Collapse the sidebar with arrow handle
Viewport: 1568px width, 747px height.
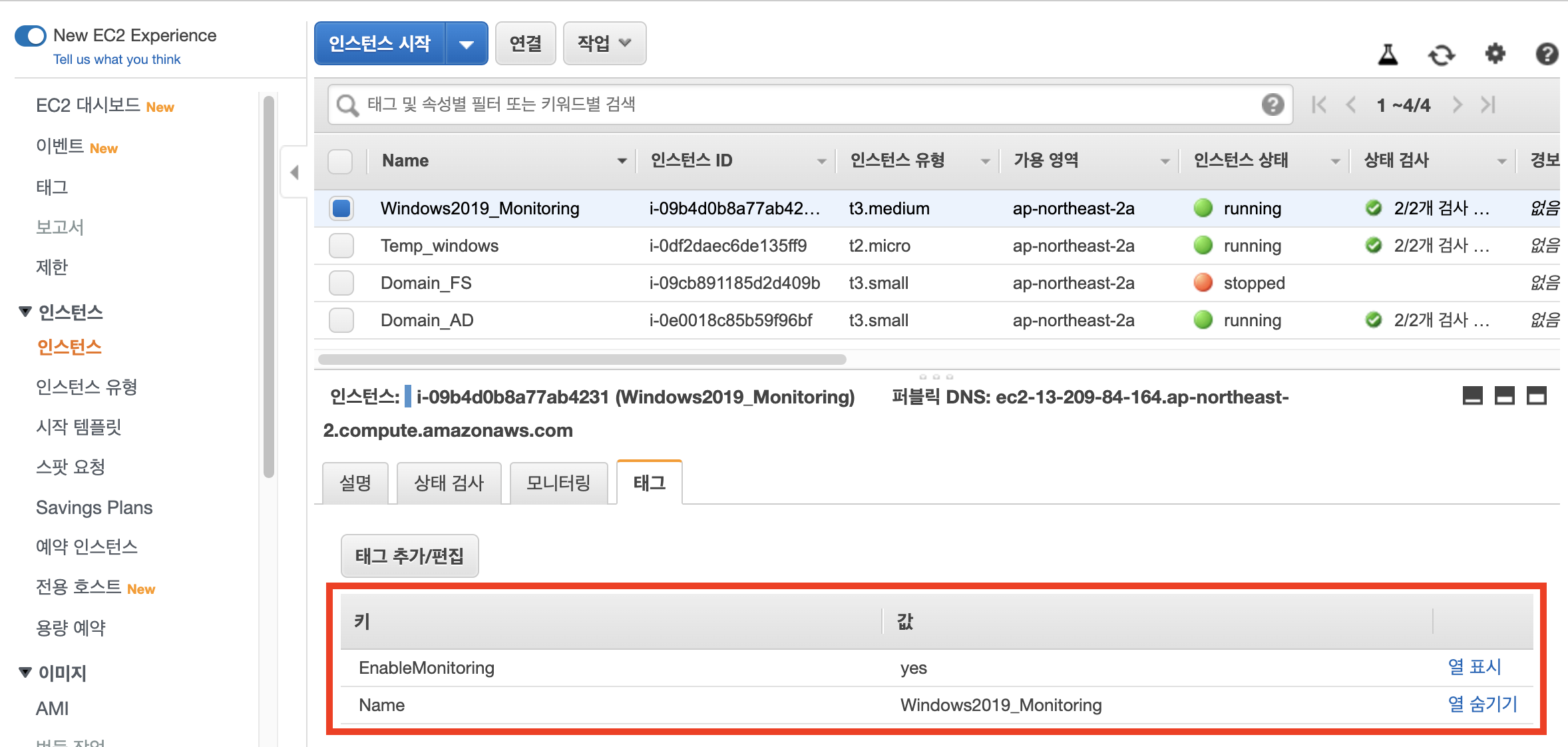294,172
